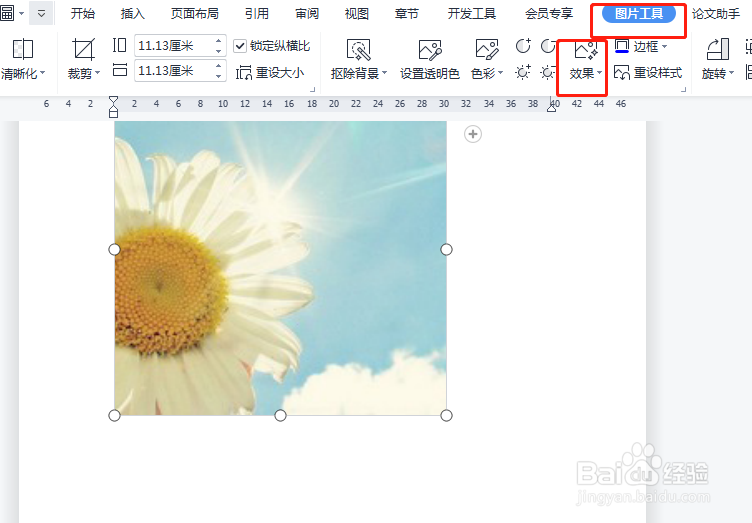The height and width of the screenshot is (523, 752).
Task: Click the increase contrast icon
Action: pyautogui.click(x=523, y=46)
